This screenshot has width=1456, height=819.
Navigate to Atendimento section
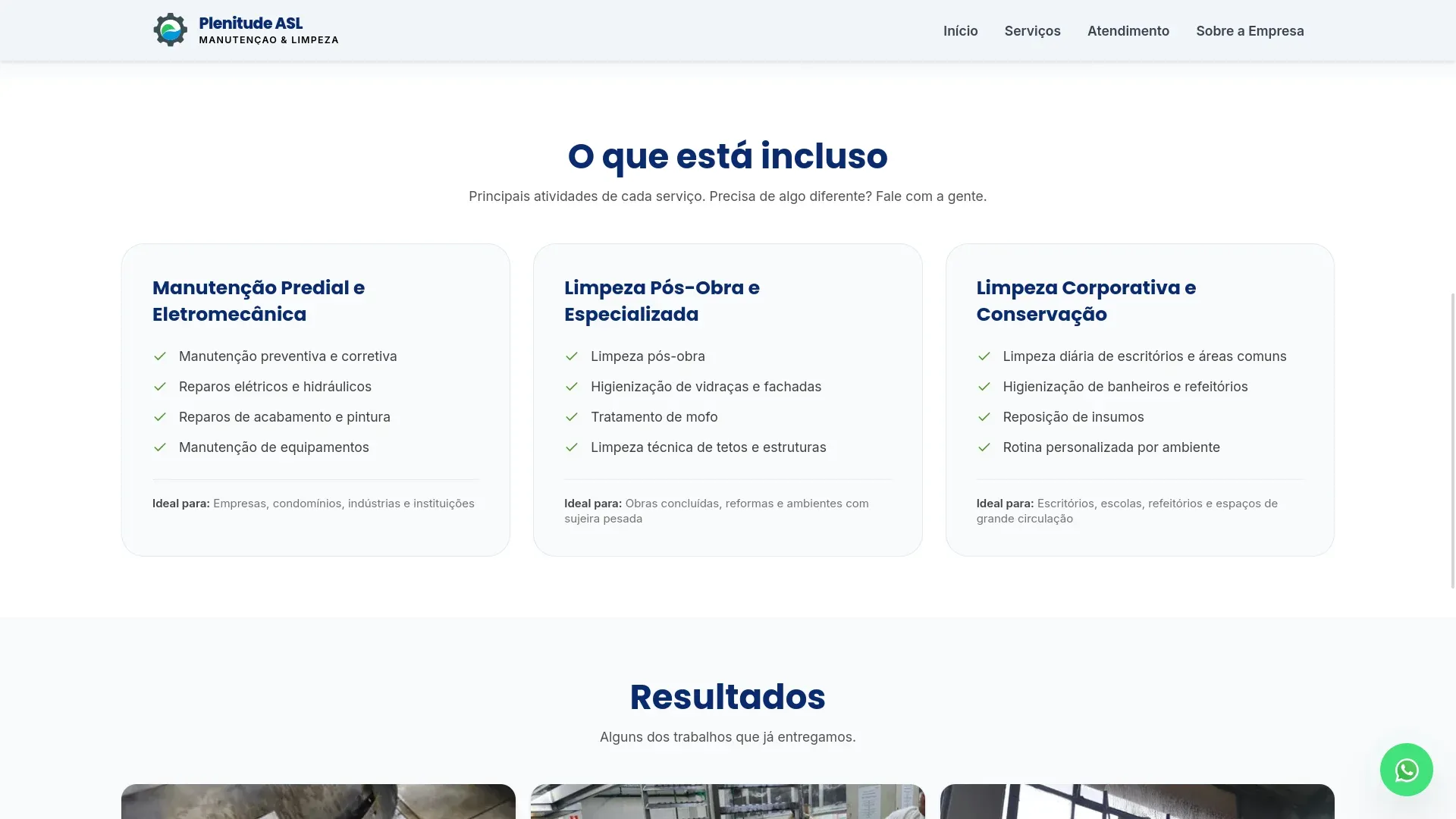click(x=1128, y=31)
